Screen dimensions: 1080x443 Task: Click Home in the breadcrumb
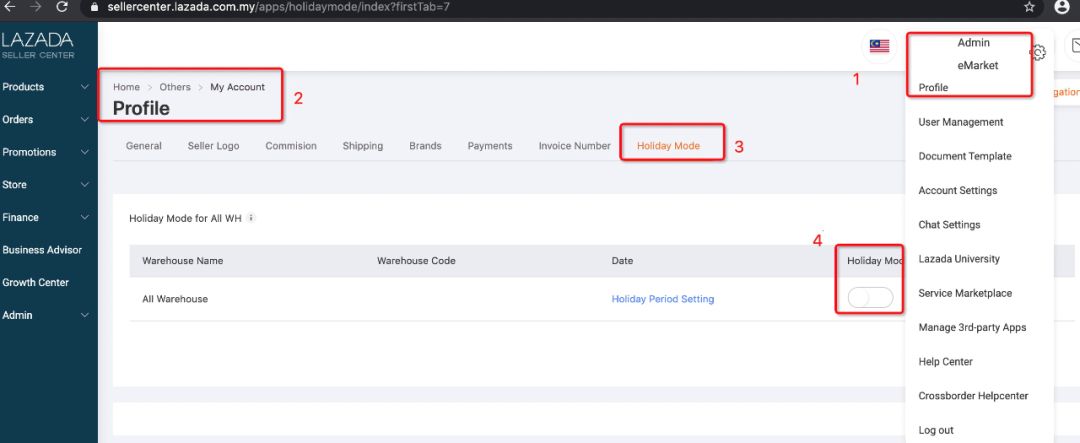pos(126,87)
